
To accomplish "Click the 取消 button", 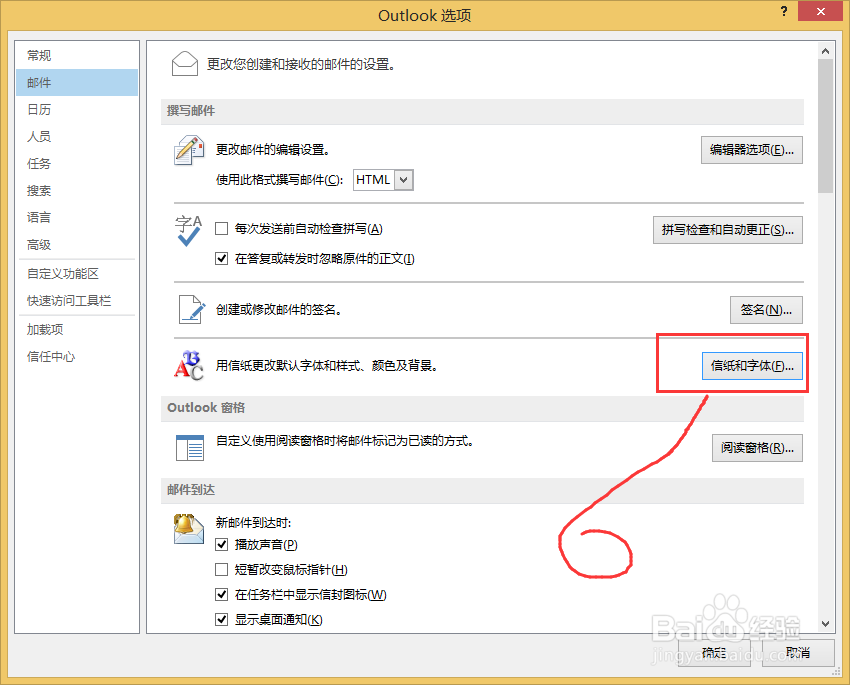I will point(798,653).
